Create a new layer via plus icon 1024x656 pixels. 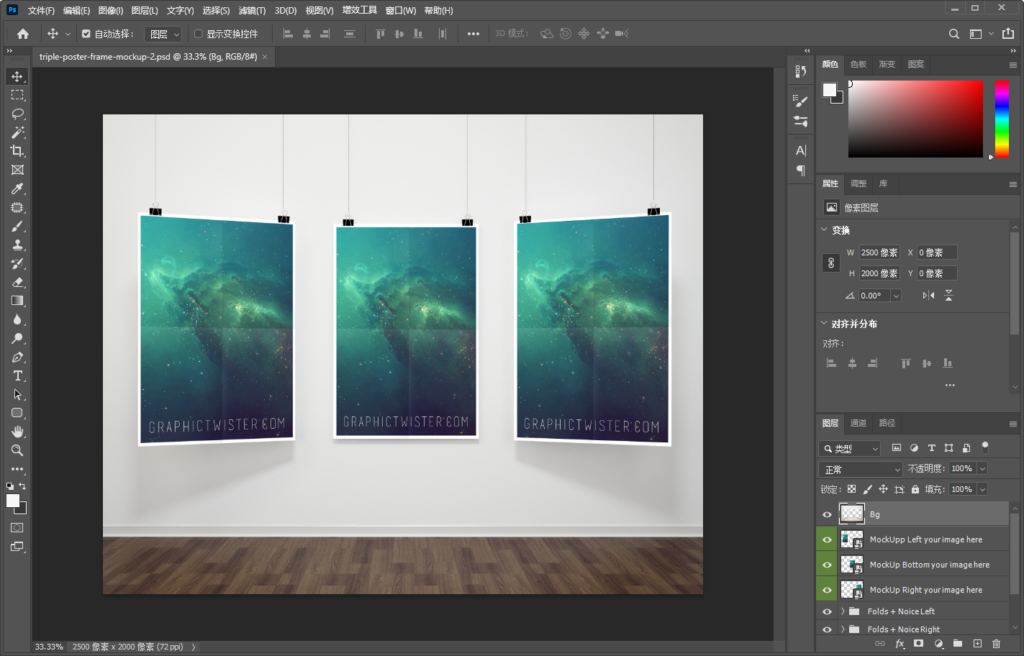(977, 644)
